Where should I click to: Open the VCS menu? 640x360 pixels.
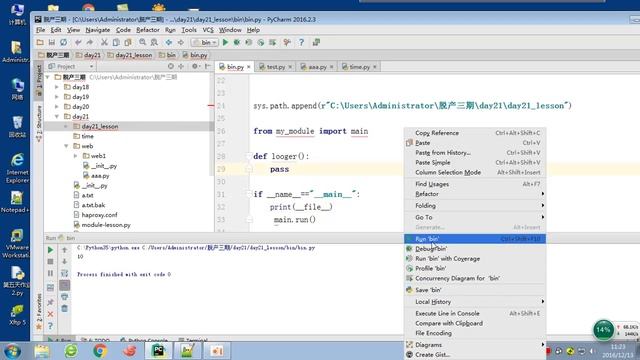(x=208, y=30)
